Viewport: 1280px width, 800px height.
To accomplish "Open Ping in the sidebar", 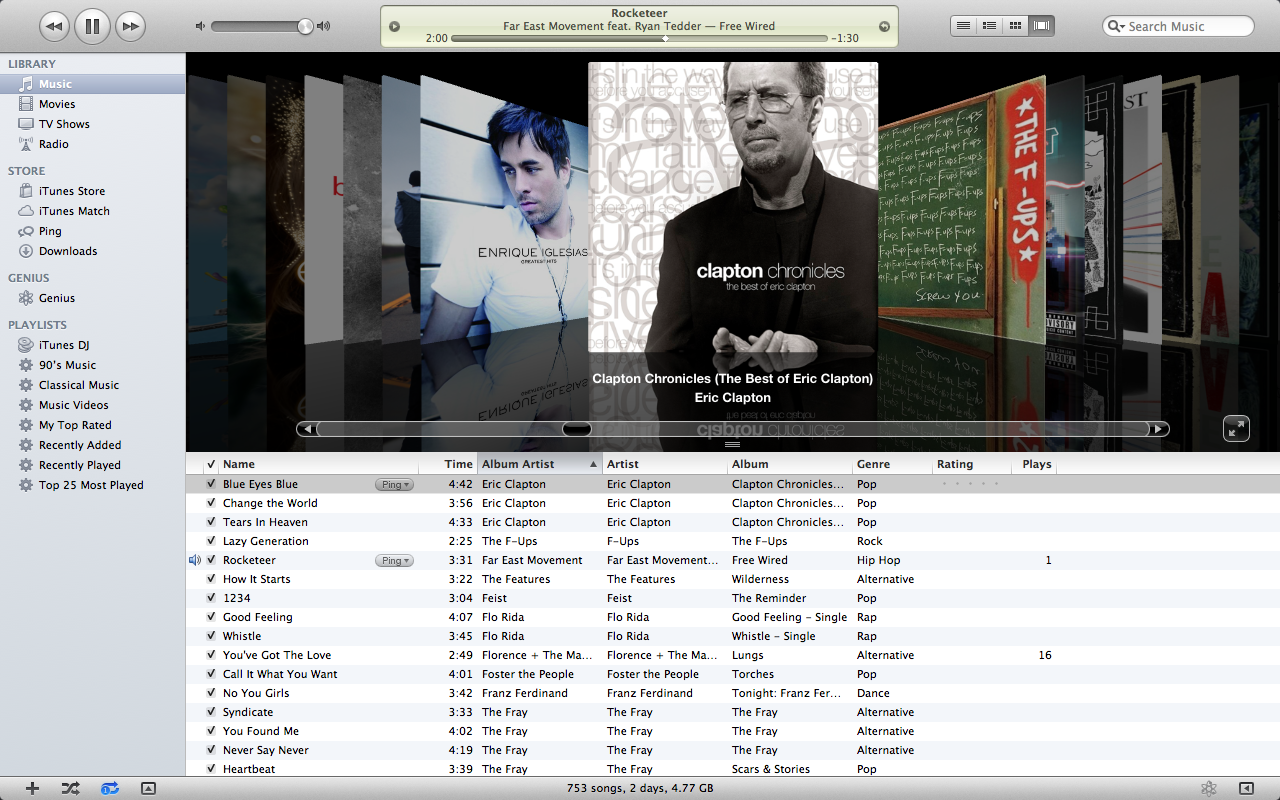I will [92, 231].
